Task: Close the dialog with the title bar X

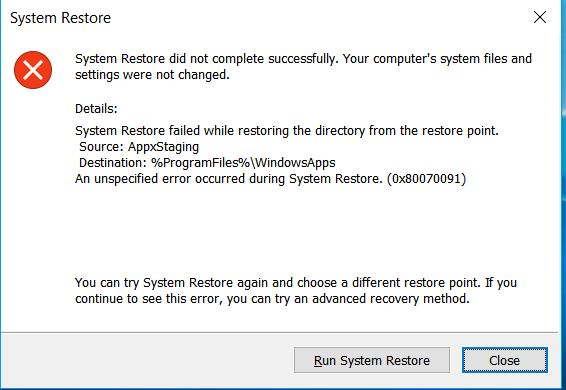Action: [x=540, y=17]
